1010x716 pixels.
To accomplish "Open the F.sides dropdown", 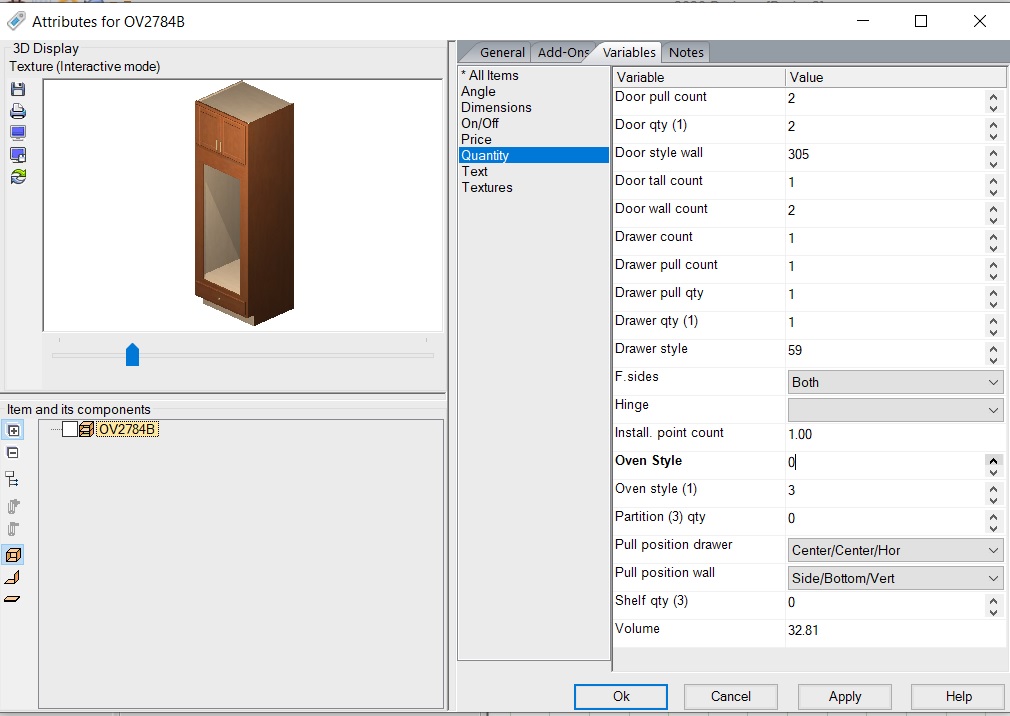I will tap(895, 382).
